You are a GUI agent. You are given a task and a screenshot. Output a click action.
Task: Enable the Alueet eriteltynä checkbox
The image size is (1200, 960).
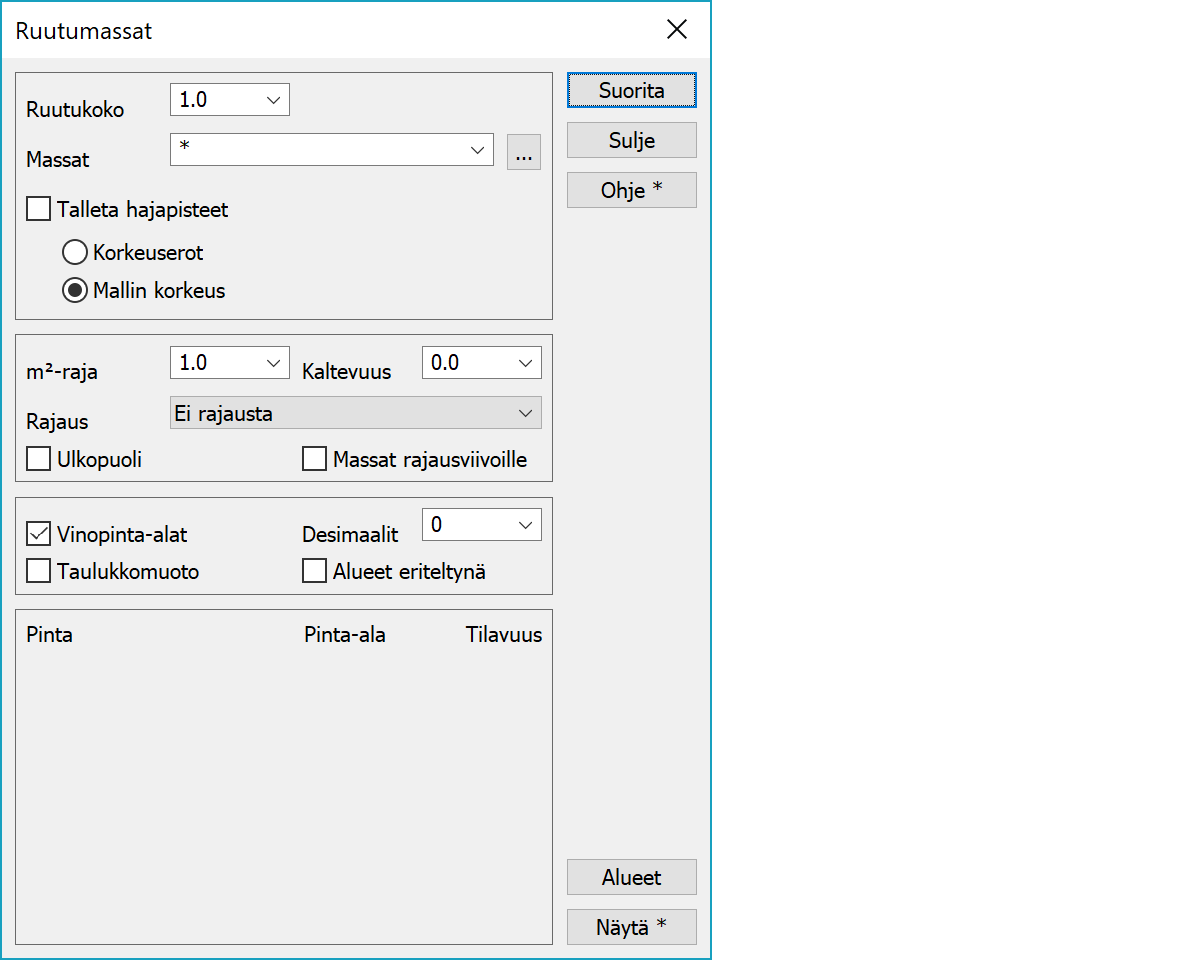click(314, 571)
